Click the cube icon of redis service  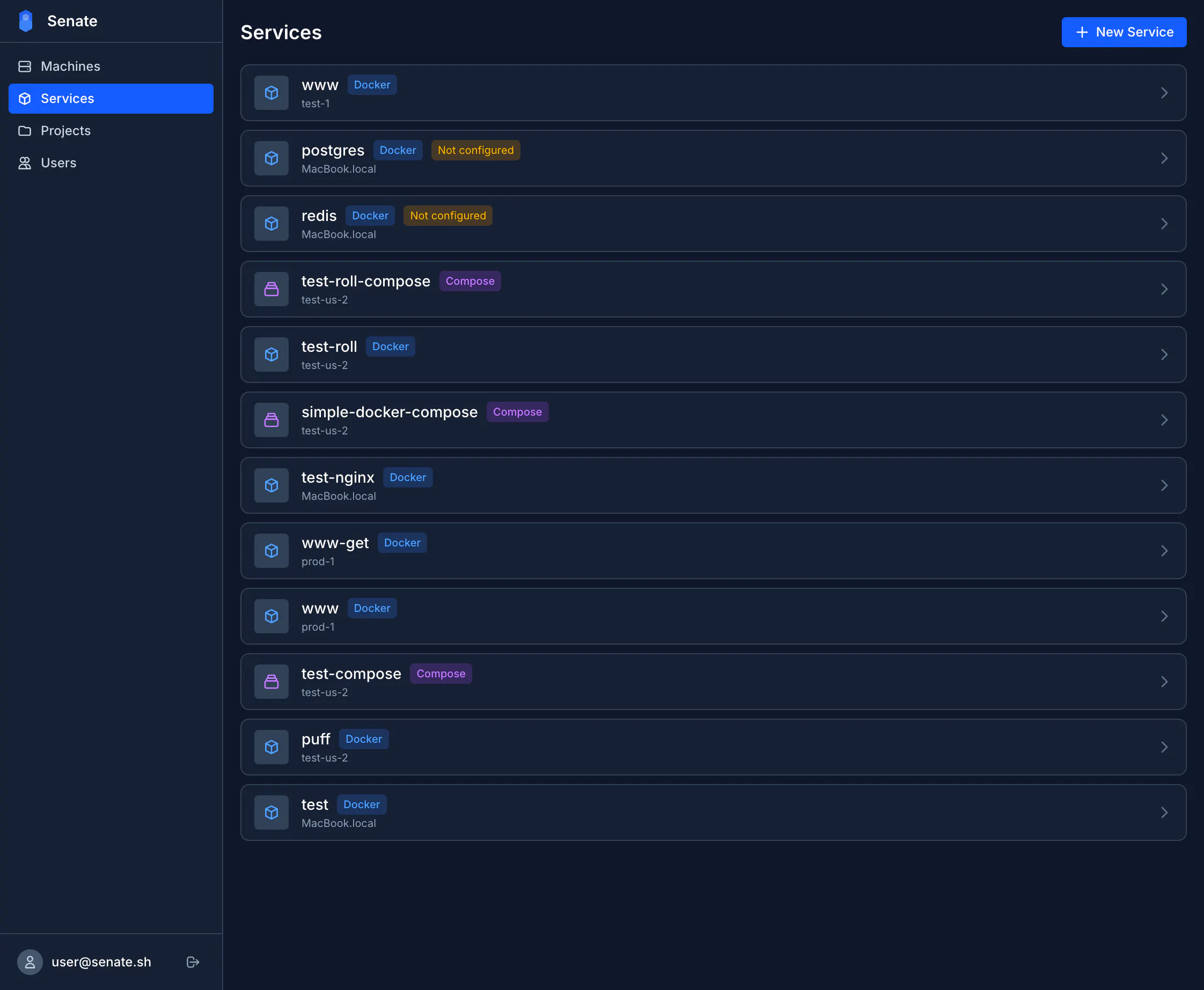(x=271, y=224)
